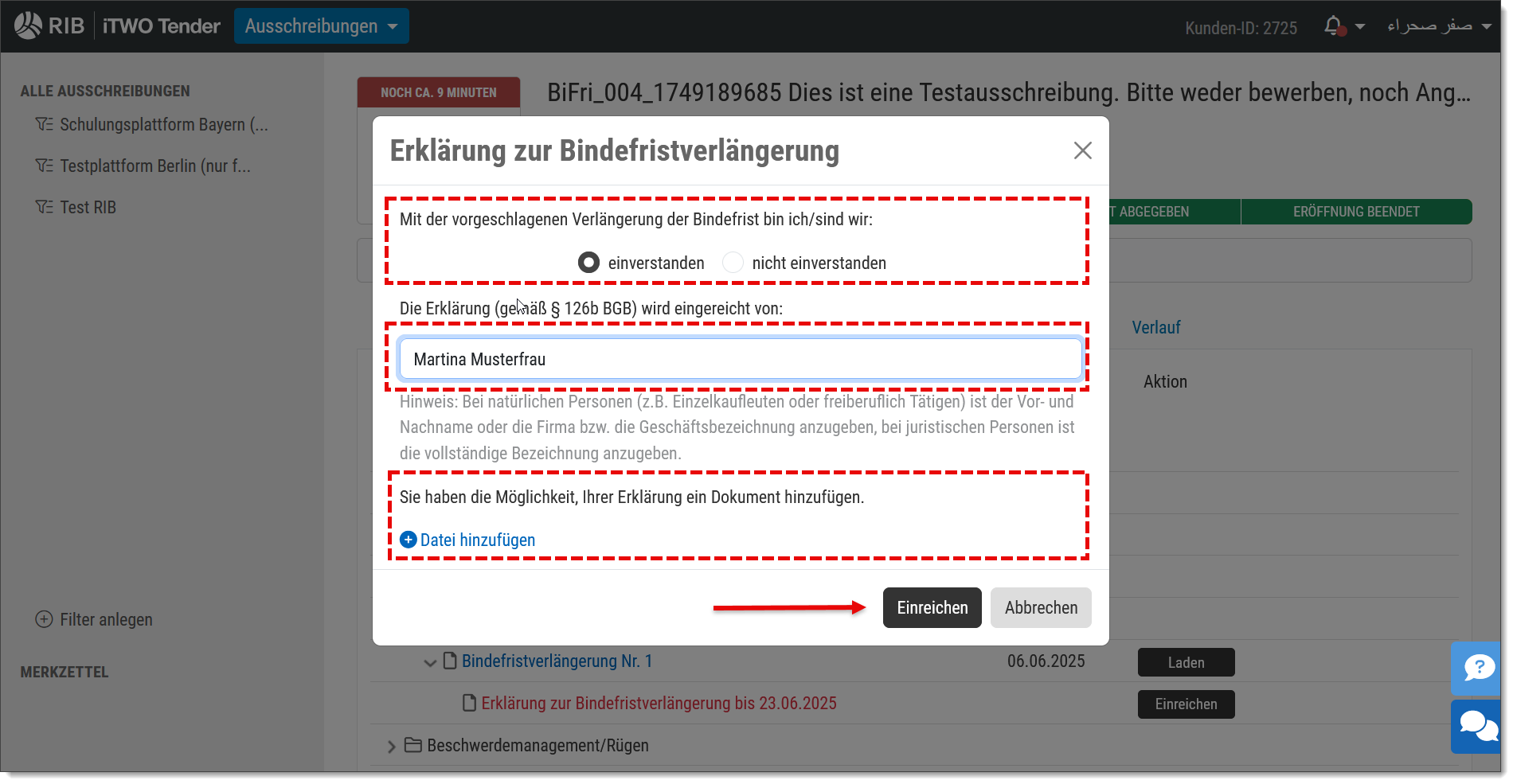Open the Bindefristverlängerung Nr. 1 link
1513x784 pixels.
coord(557,661)
